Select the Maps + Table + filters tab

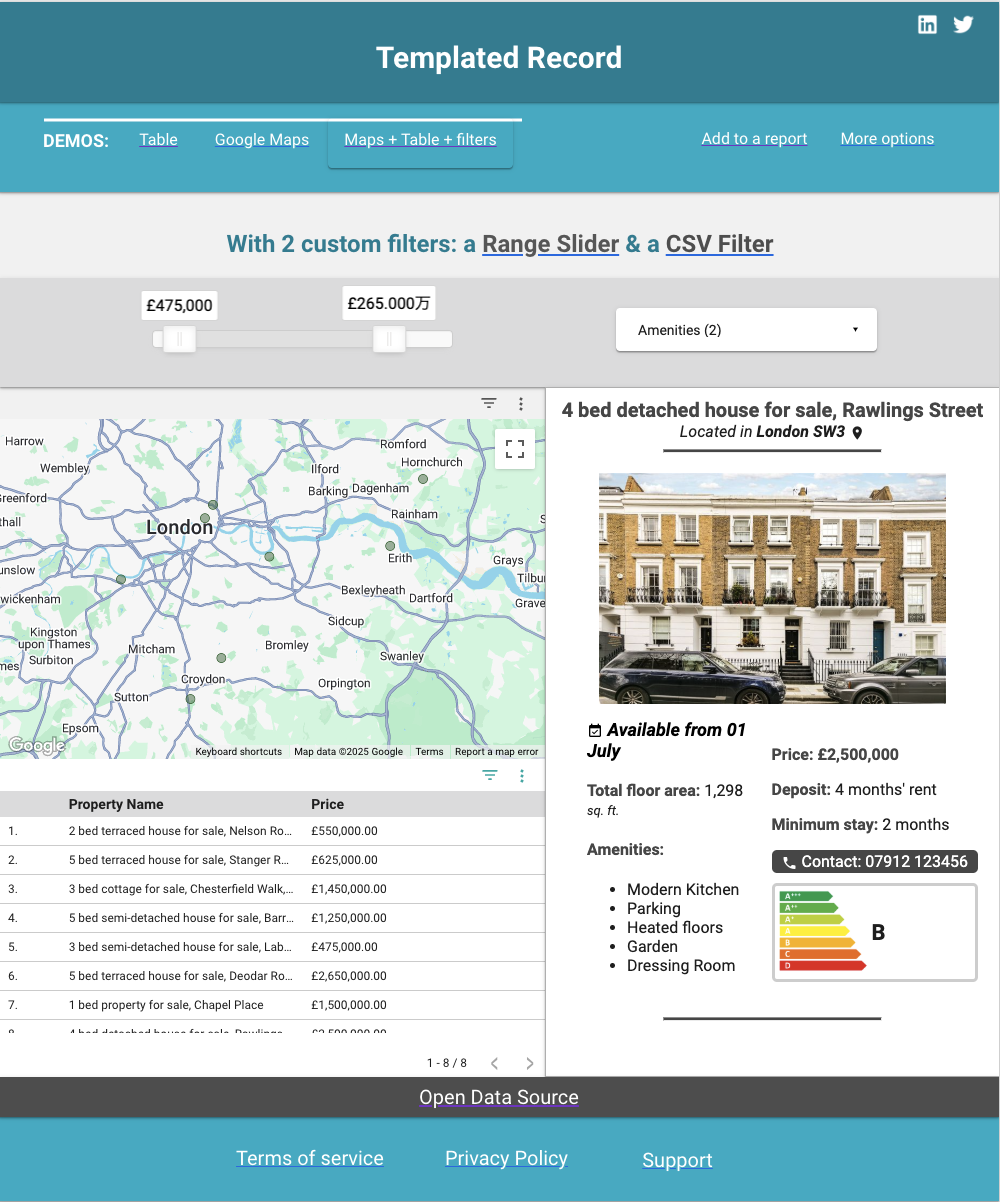point(420,140)
